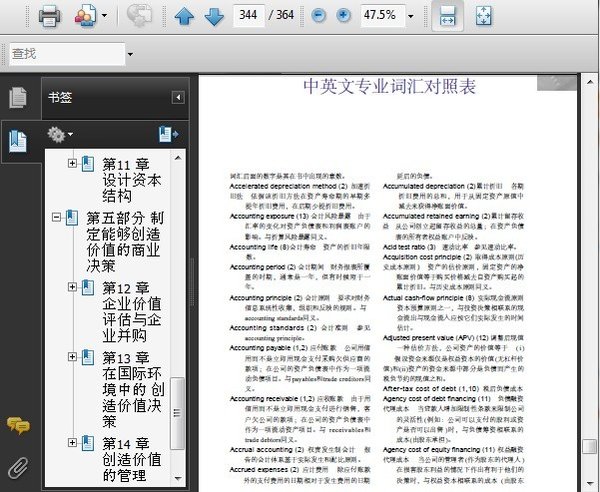Collapse the 书签 panel with the arrow button
The height and width of the screenshot is (492, 600).
coord(178,97)
